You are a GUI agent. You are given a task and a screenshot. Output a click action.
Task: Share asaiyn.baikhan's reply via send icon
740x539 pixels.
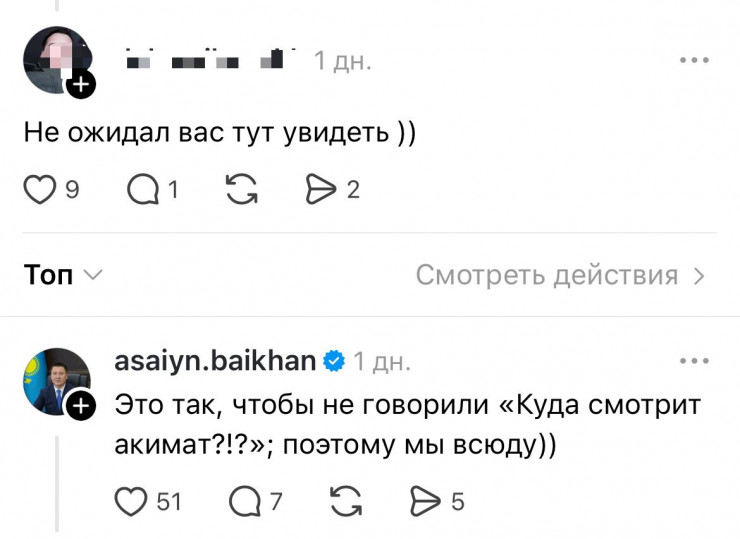pos(427,500)
